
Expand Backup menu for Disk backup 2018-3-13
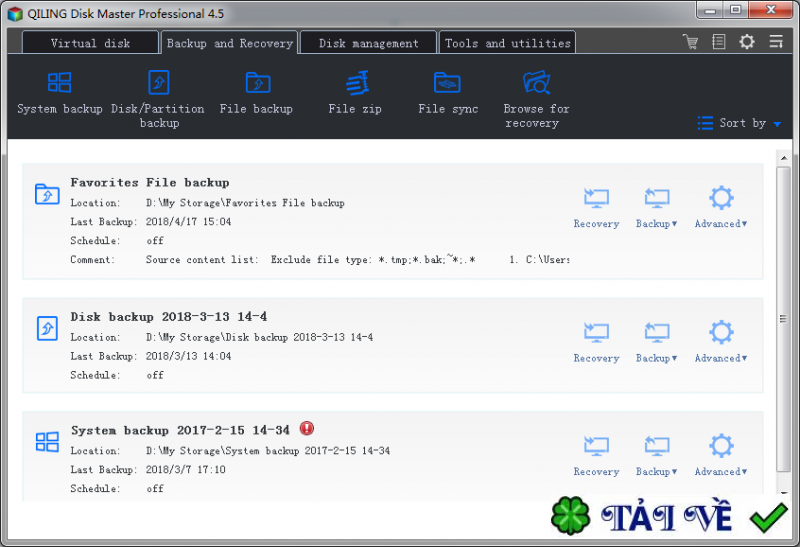657,343
